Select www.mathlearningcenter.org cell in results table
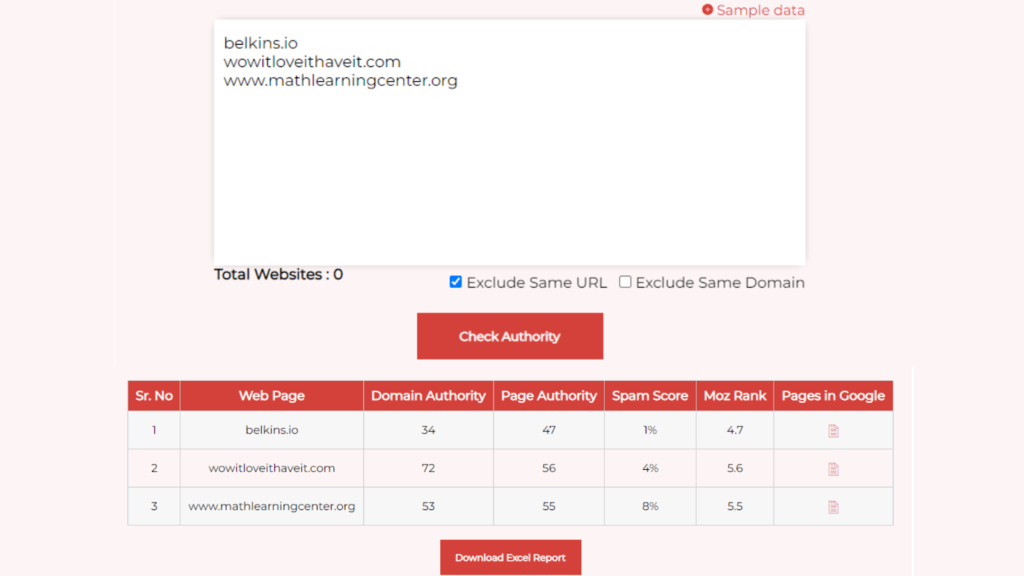Image resolution: width=1024 pixels, height=576 pixels. coord(272,506)
